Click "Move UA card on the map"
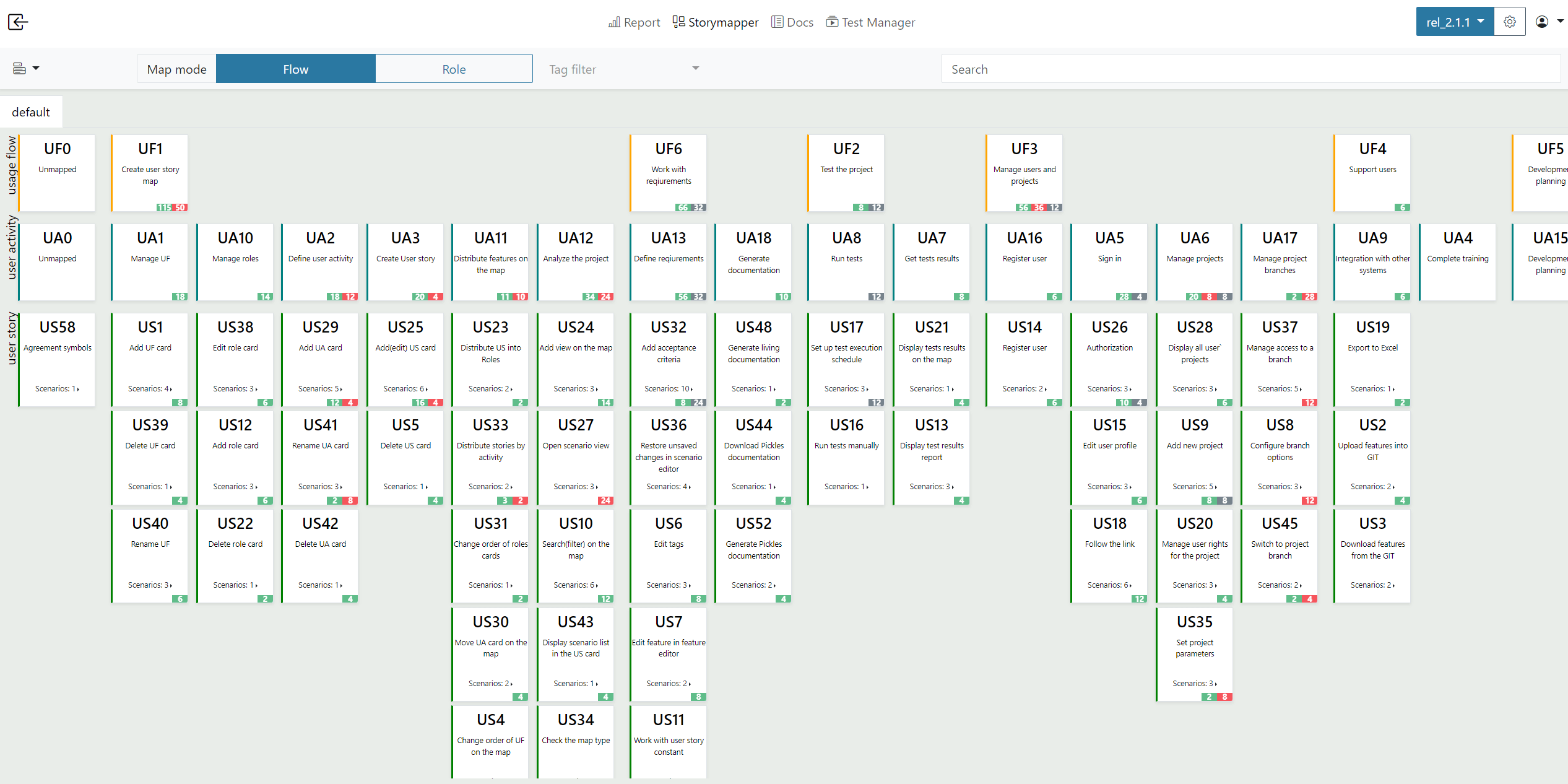1568x784 pixels. click(x=491, y=648)
